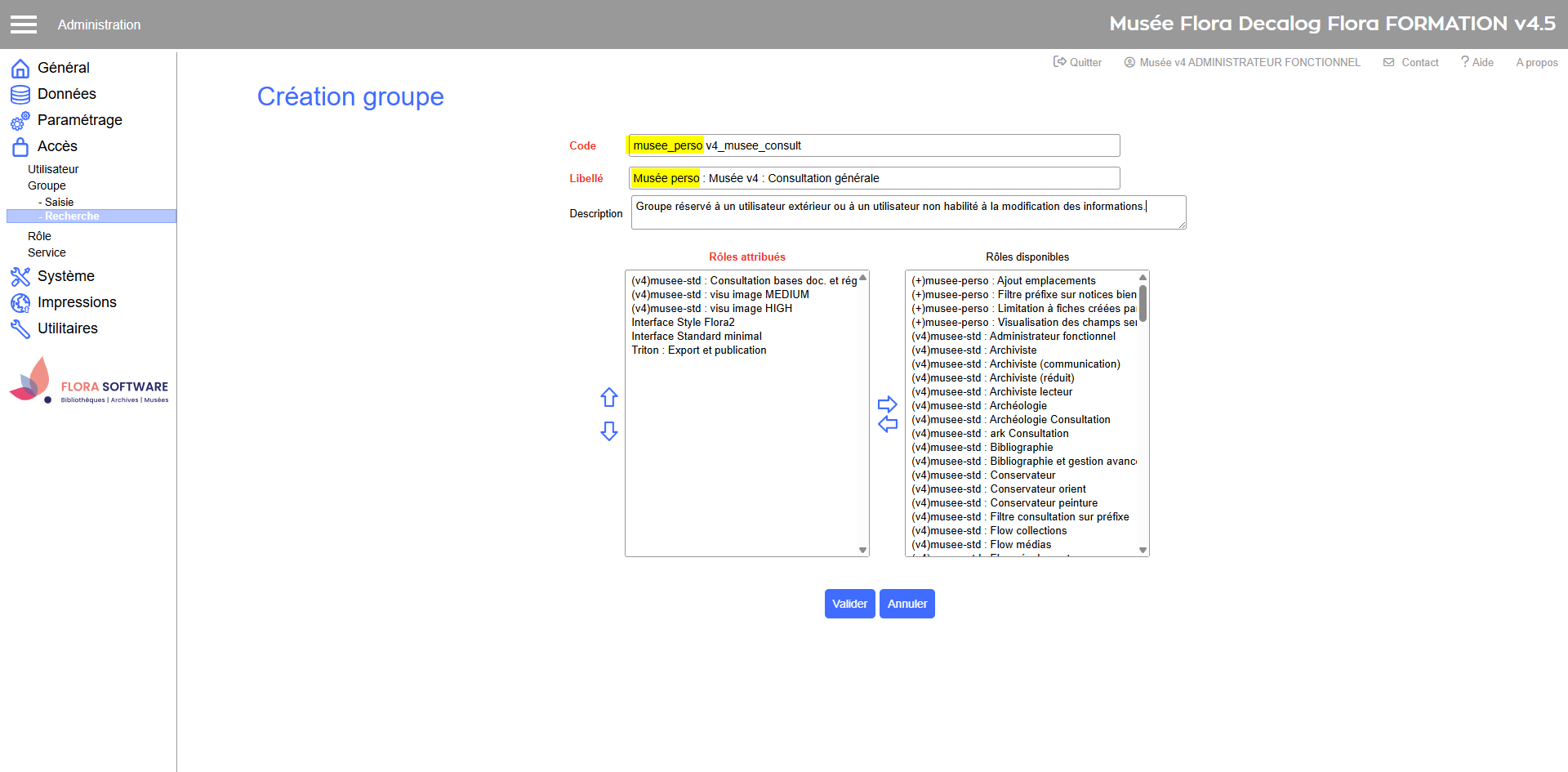Move selected role up with arrow
Image resolution: width=1568 pixels, height=772 pixels.
coord(609,398)
